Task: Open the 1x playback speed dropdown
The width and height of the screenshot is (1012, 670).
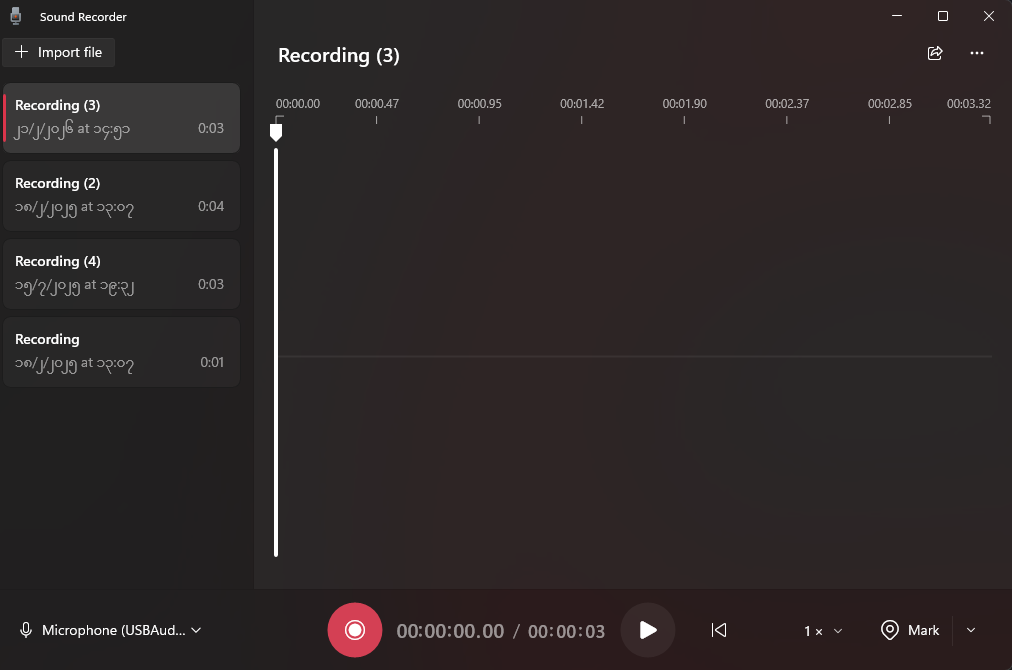Action: [x=823, y=631]
